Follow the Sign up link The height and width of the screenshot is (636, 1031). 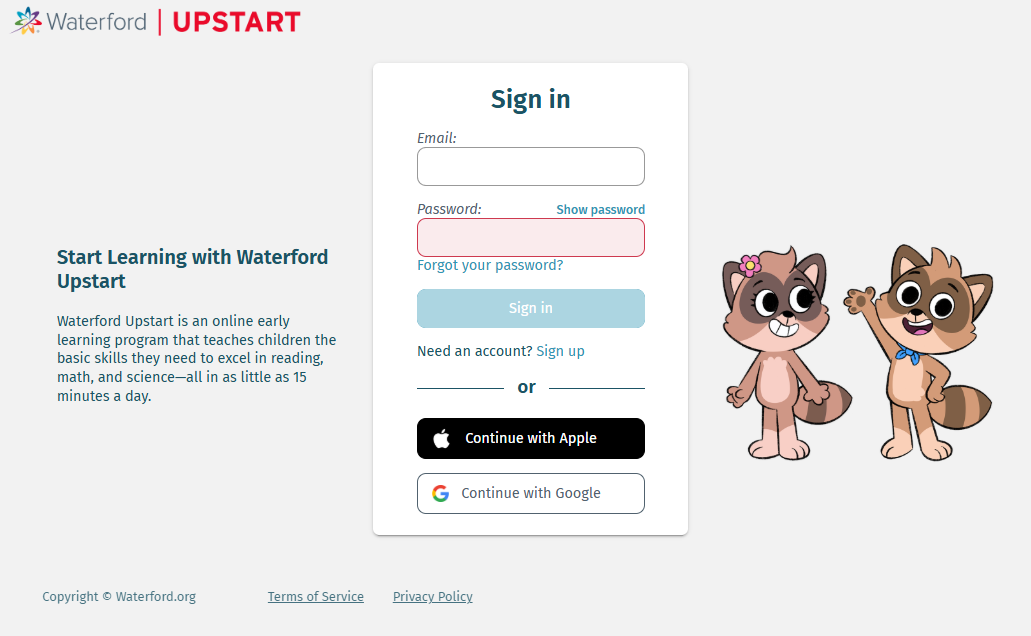560,351
